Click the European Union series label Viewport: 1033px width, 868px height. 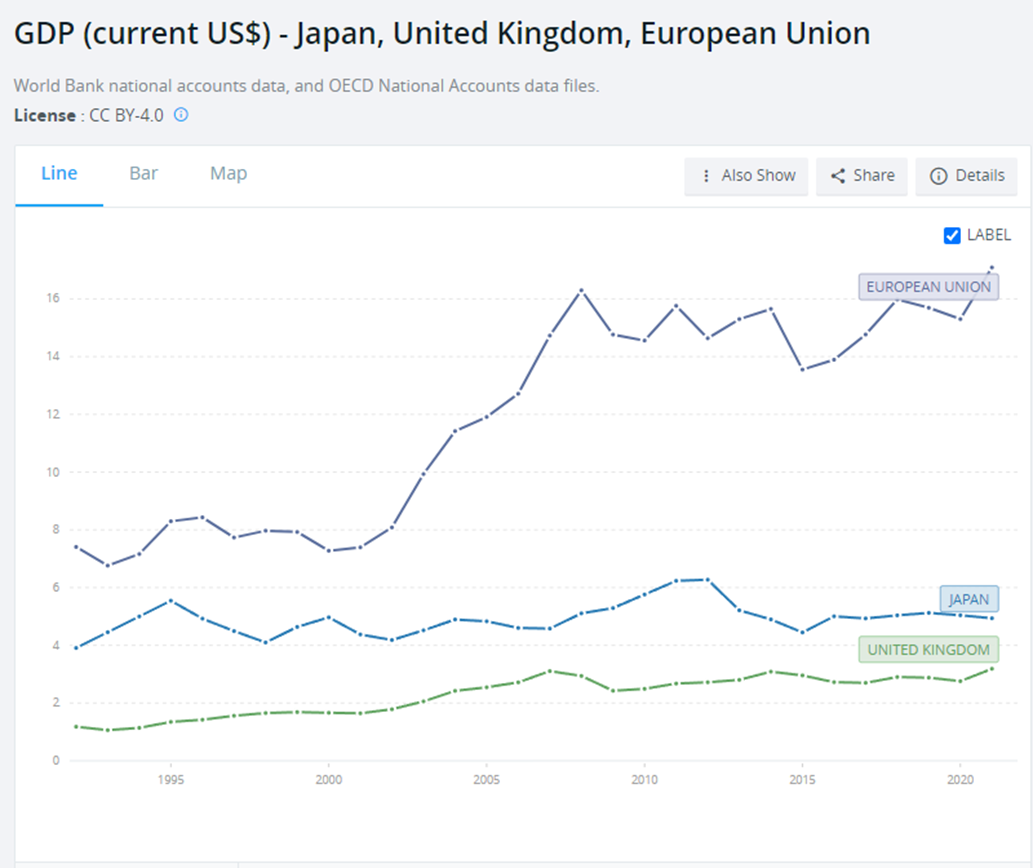928,287
